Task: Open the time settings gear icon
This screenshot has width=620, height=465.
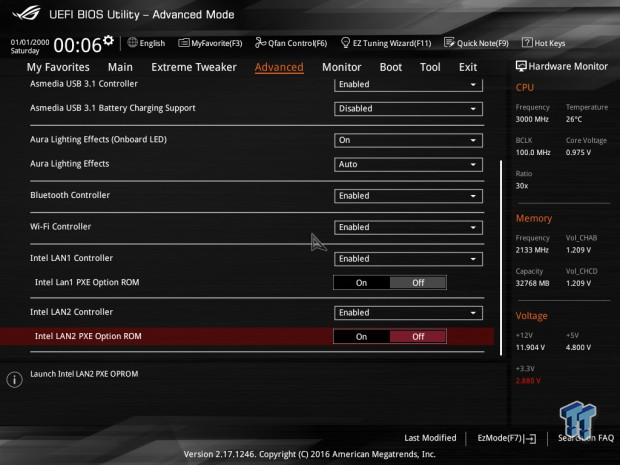Action: (x=108, y=40)
